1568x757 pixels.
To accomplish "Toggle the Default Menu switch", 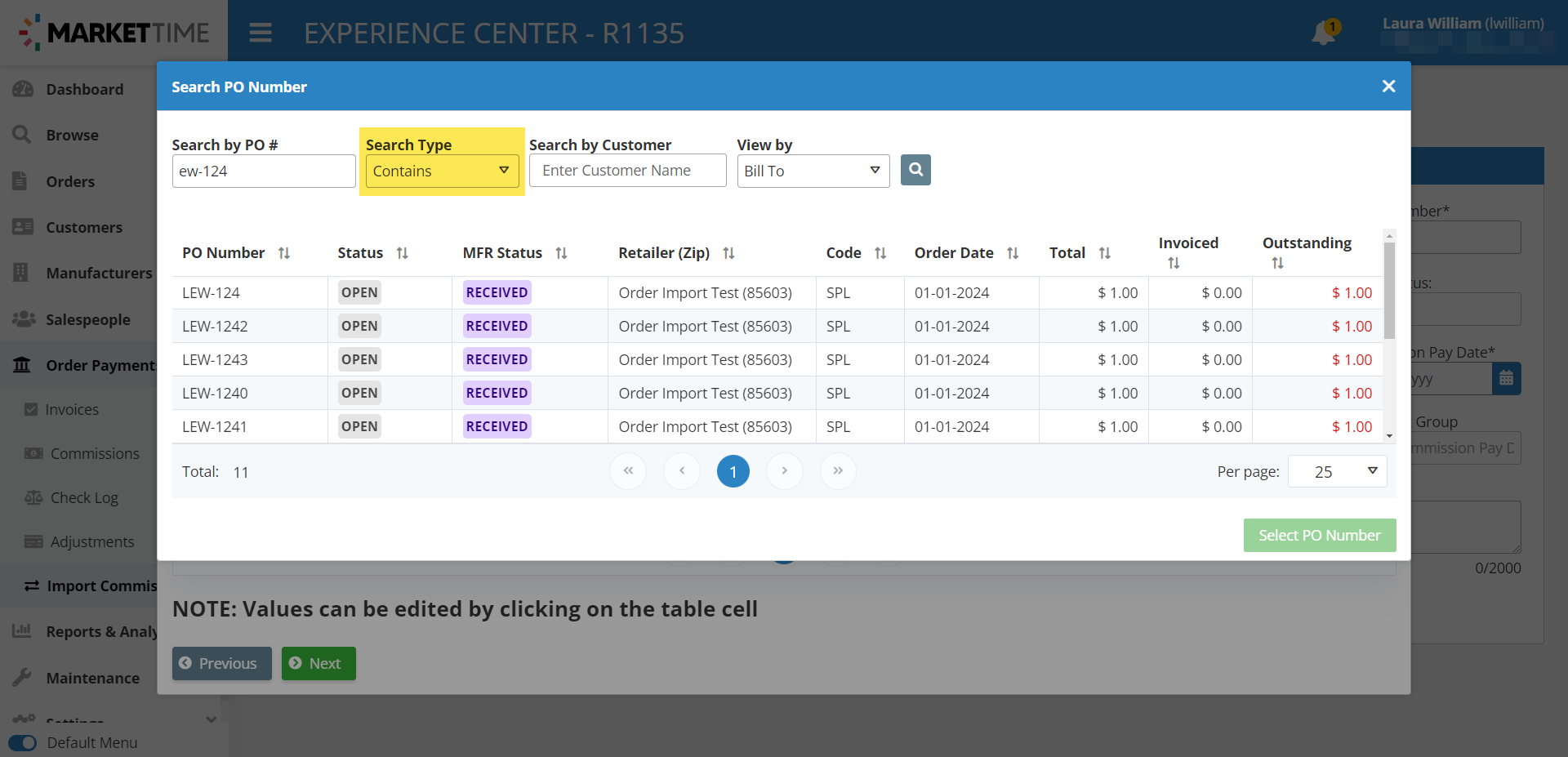I will 23,743.
